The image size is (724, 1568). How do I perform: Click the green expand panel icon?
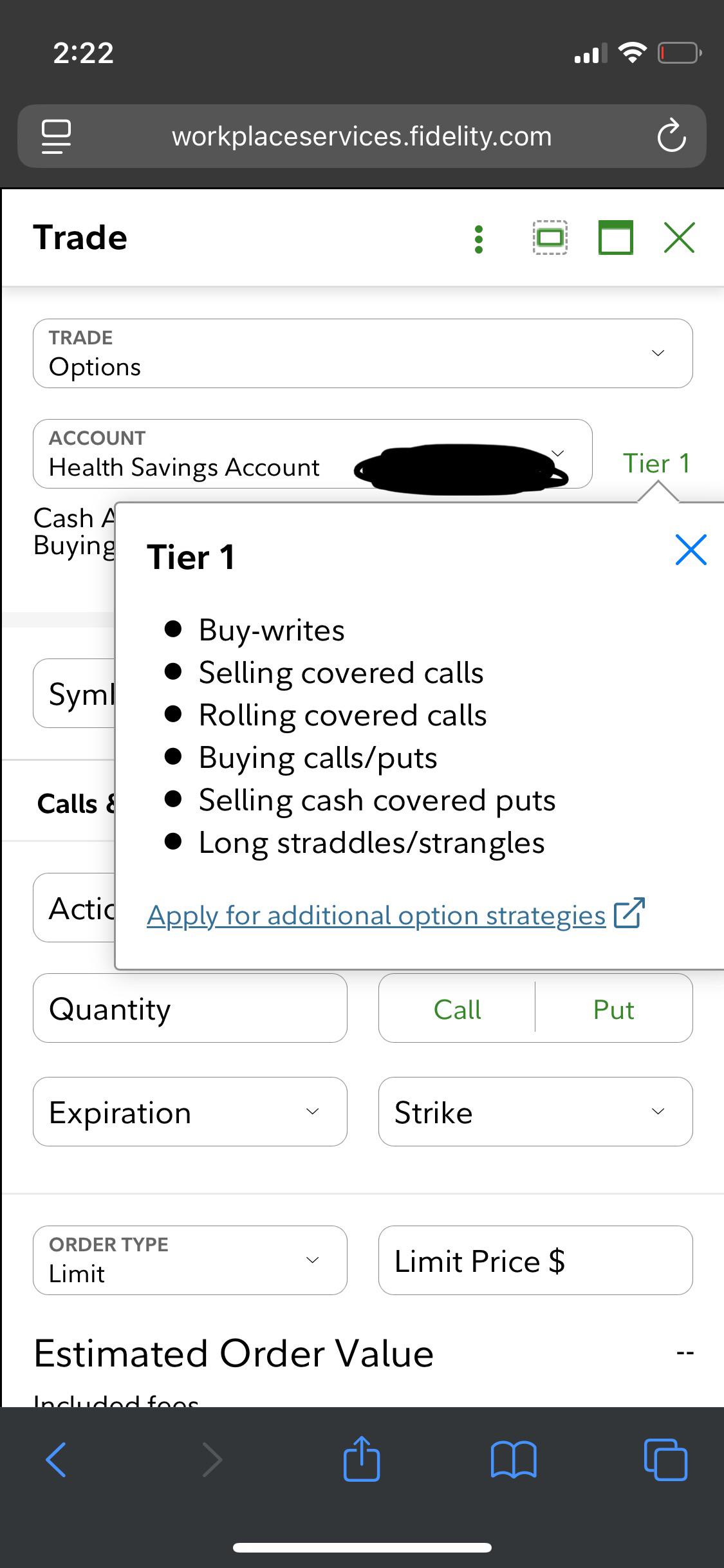pos(616,238)
